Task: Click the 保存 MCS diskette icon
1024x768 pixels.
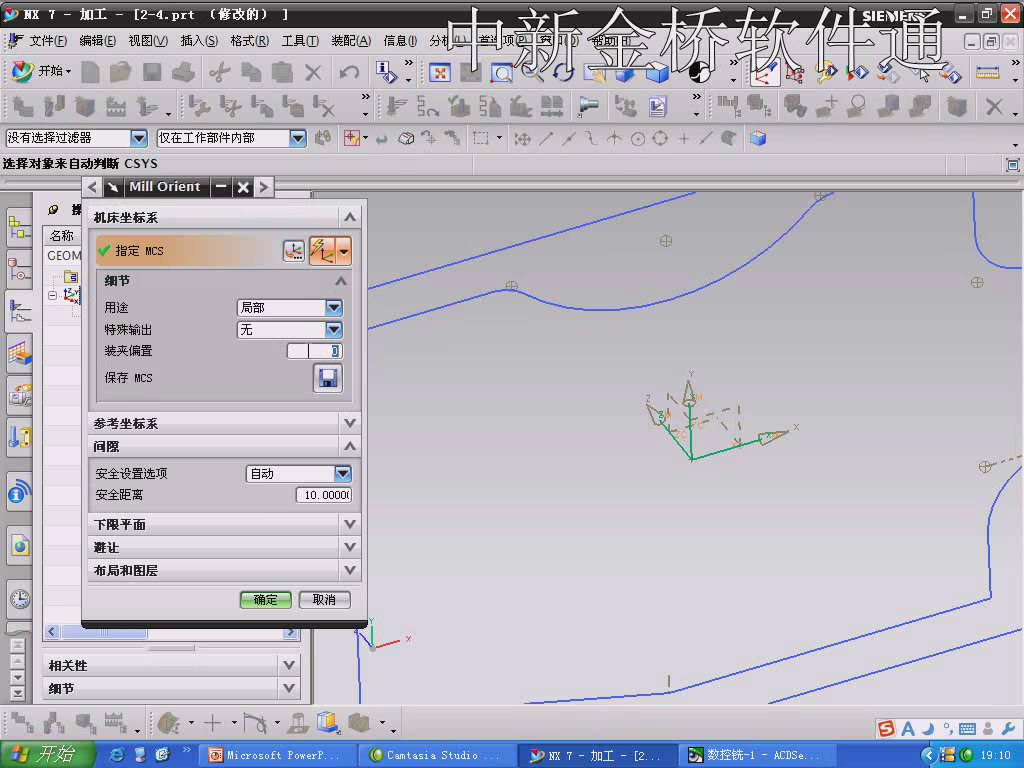Action: (328, 378)
